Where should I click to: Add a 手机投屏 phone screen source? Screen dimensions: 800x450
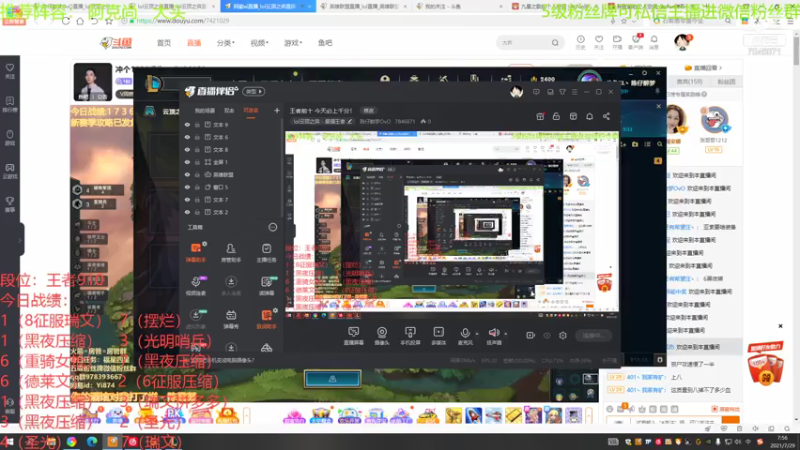click(x=410, y=336)
